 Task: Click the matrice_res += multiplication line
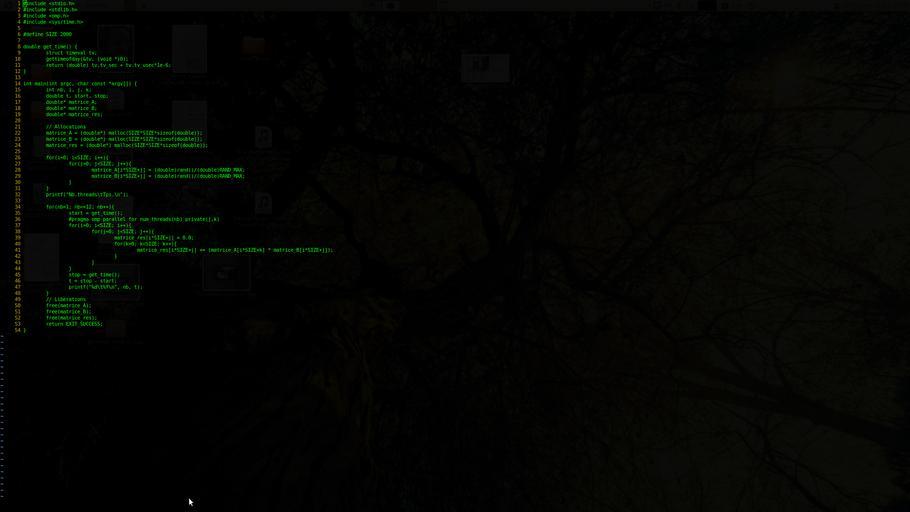(235, 250)
